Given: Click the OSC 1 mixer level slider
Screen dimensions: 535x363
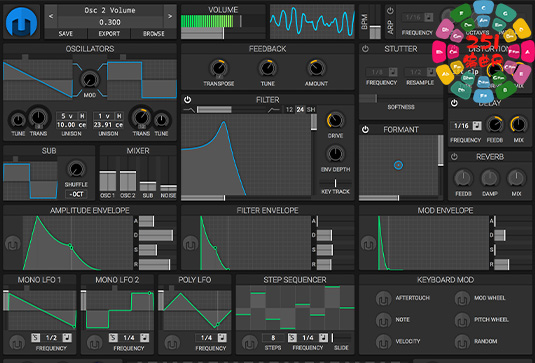Looking at the screenshot, I should pos(107,173).
